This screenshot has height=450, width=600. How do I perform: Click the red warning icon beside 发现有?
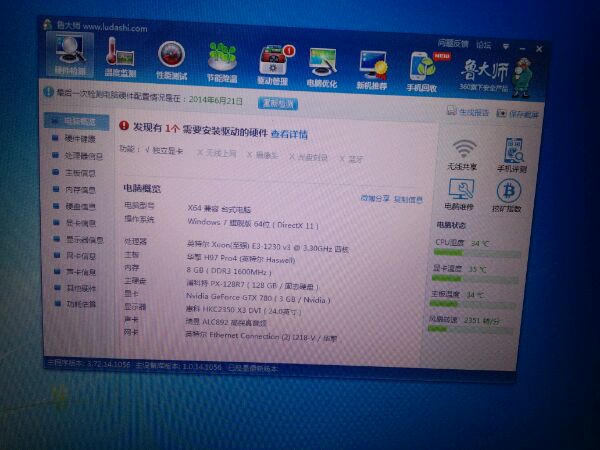click(x=124, y=126)
